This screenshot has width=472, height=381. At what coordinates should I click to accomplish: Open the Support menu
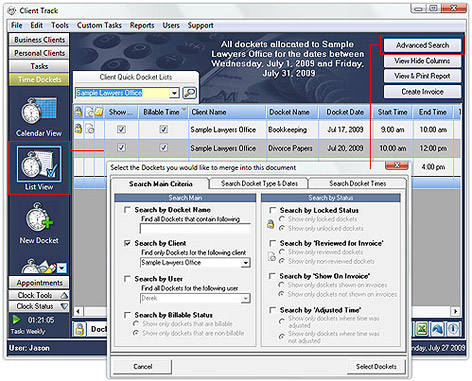pos(200,25)
